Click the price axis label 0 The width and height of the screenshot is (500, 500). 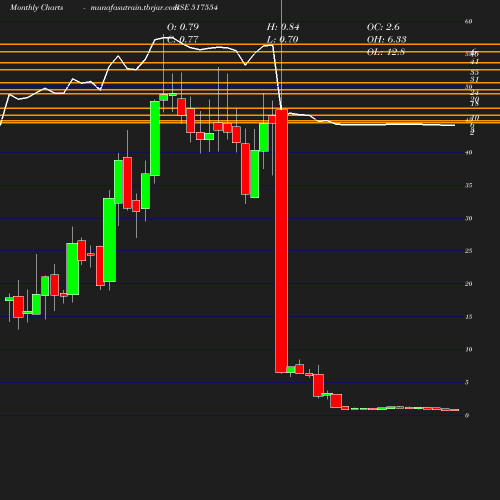467,415
